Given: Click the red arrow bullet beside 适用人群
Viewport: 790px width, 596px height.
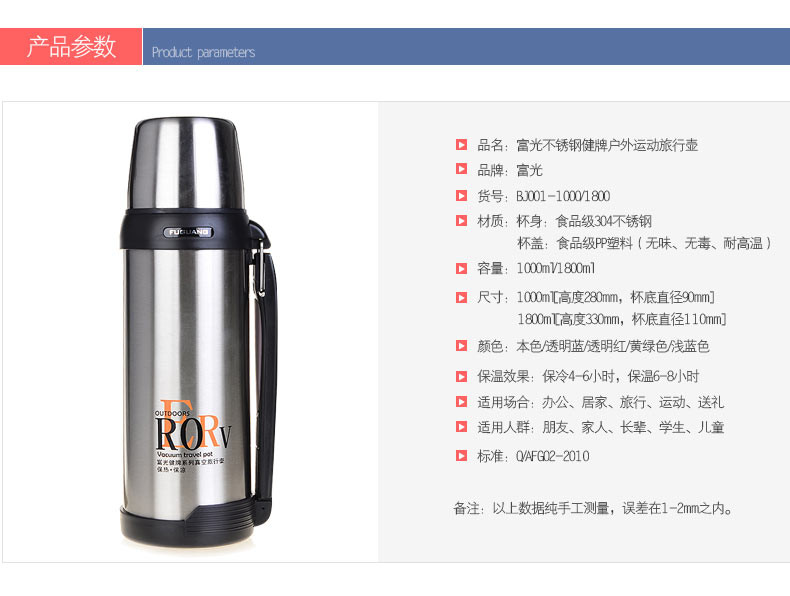Looking at the screenshot, I should click(x=461, y=427).
